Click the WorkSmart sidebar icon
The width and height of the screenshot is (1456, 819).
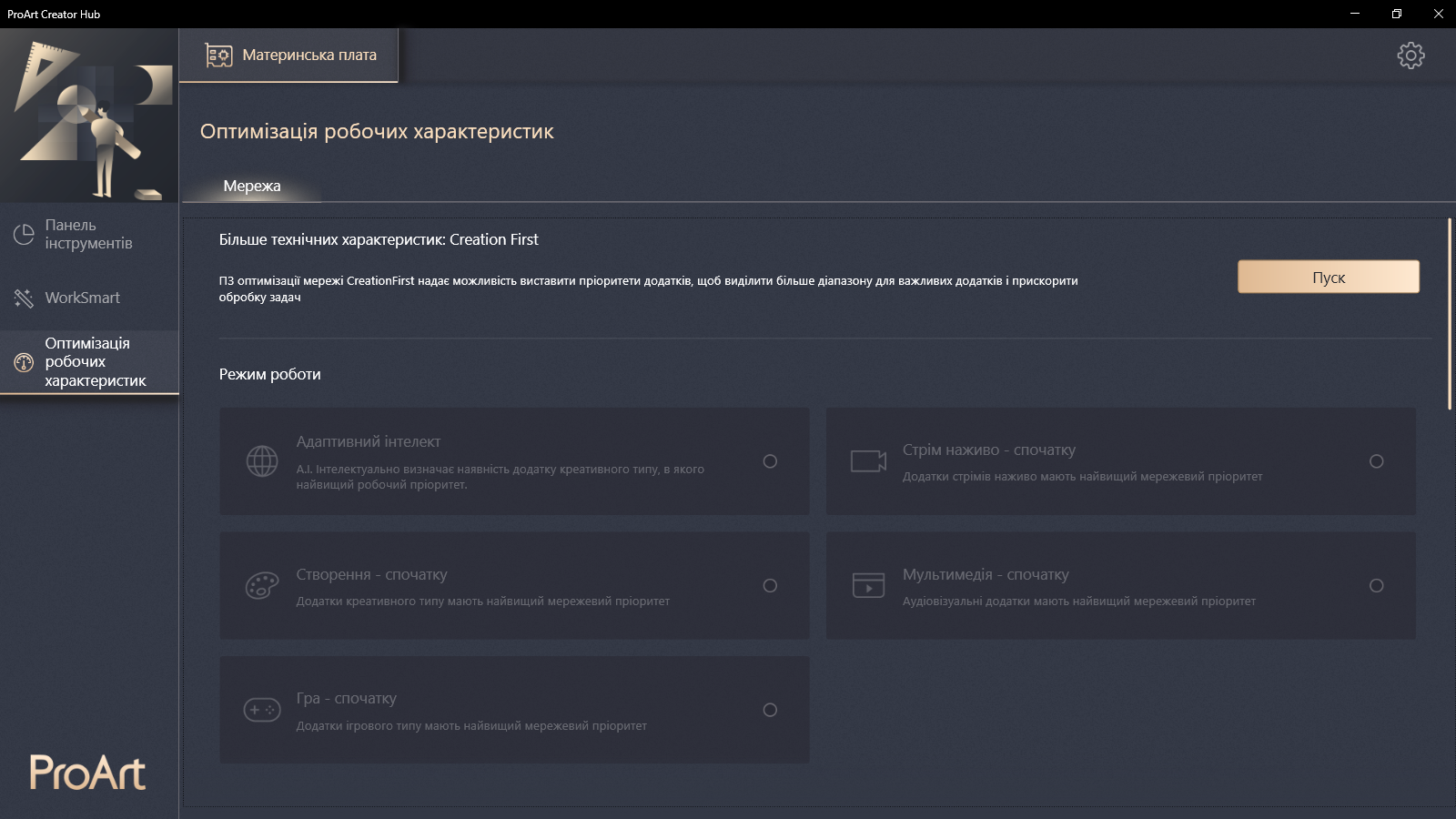pos(24,298)
